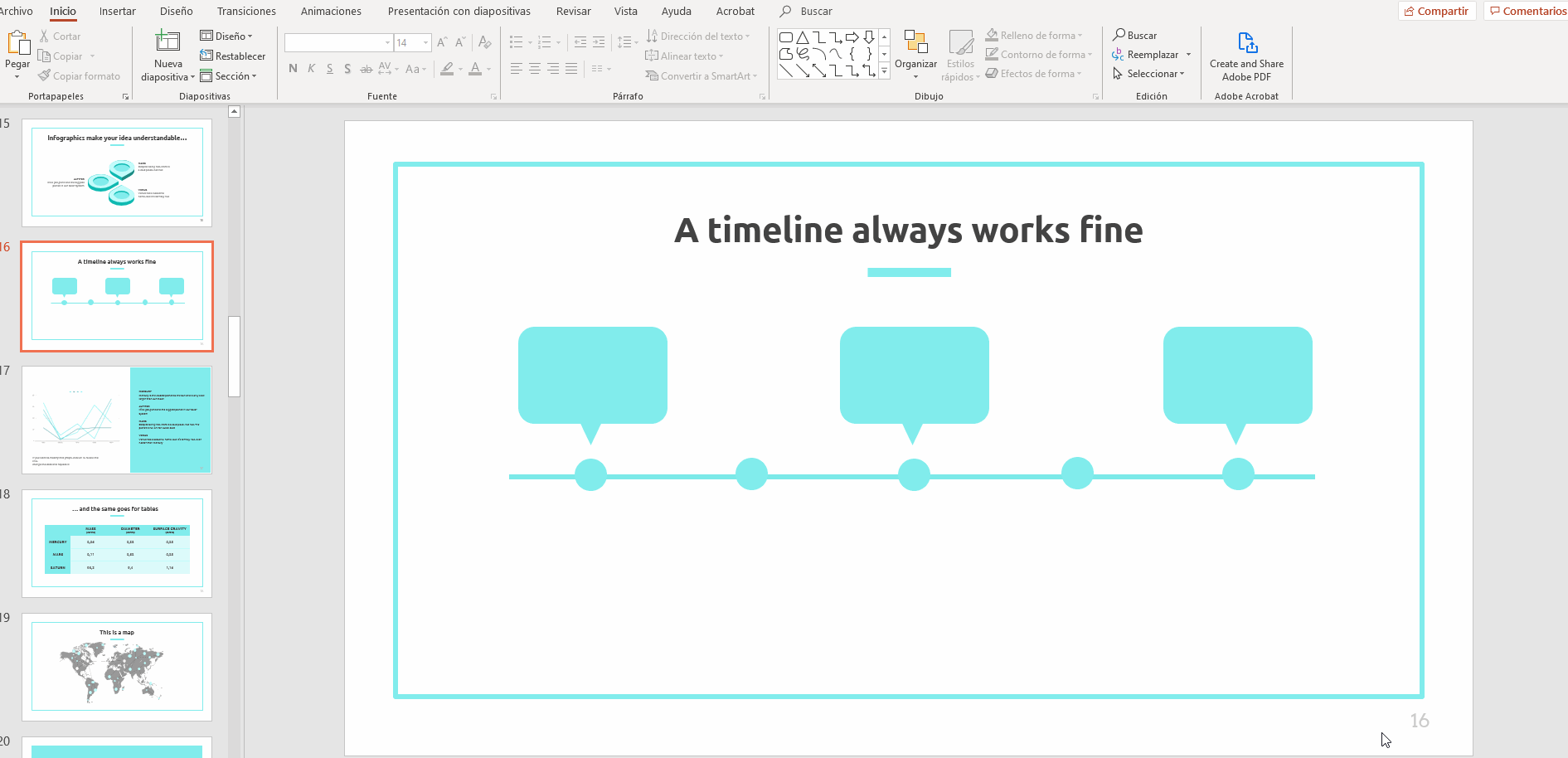Click the Cortar scissors command
The width and height of the screenshot is (1568, 758).
click(x=60, y=36)
